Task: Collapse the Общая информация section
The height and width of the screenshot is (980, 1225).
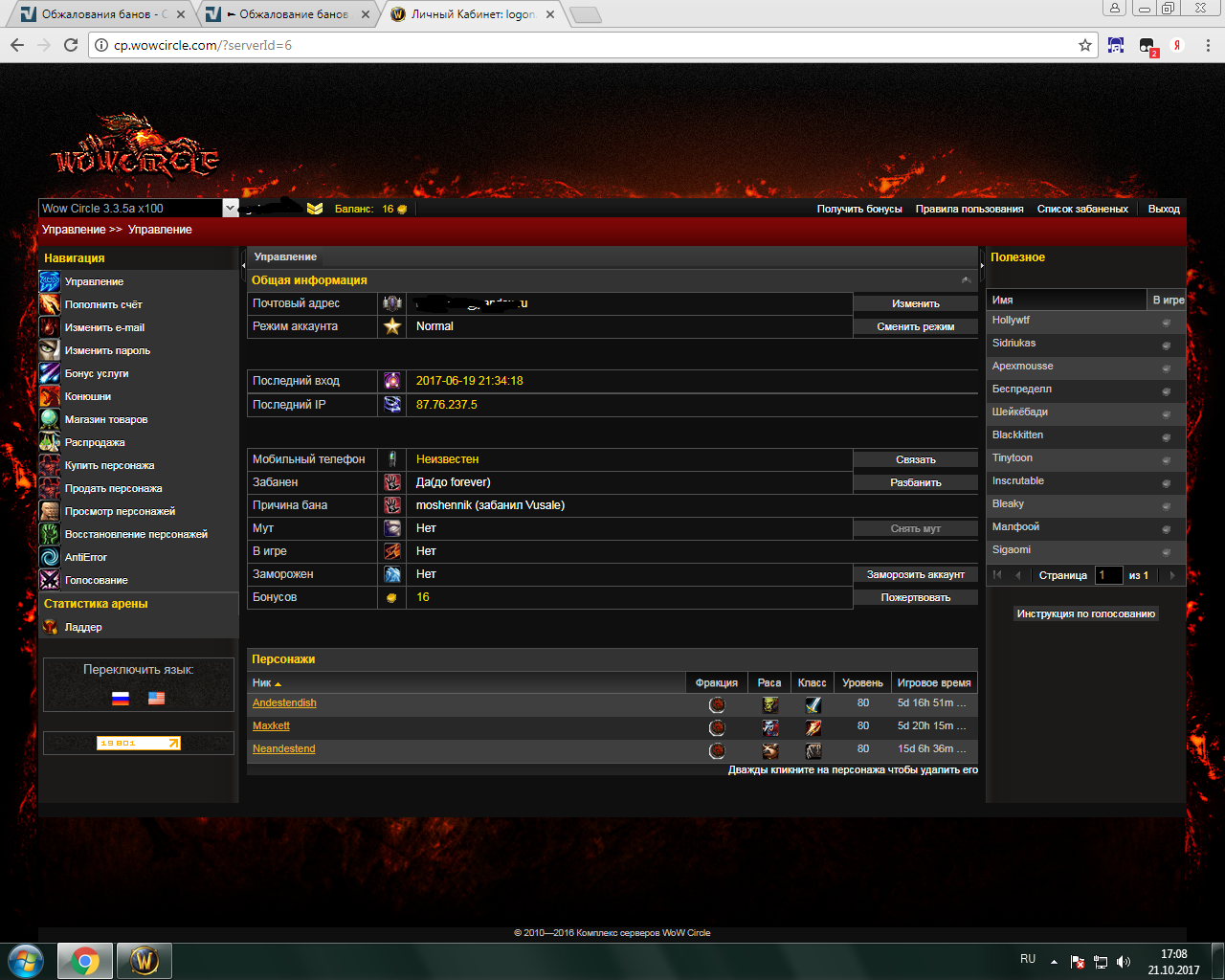Action: [x=966, y=280]
